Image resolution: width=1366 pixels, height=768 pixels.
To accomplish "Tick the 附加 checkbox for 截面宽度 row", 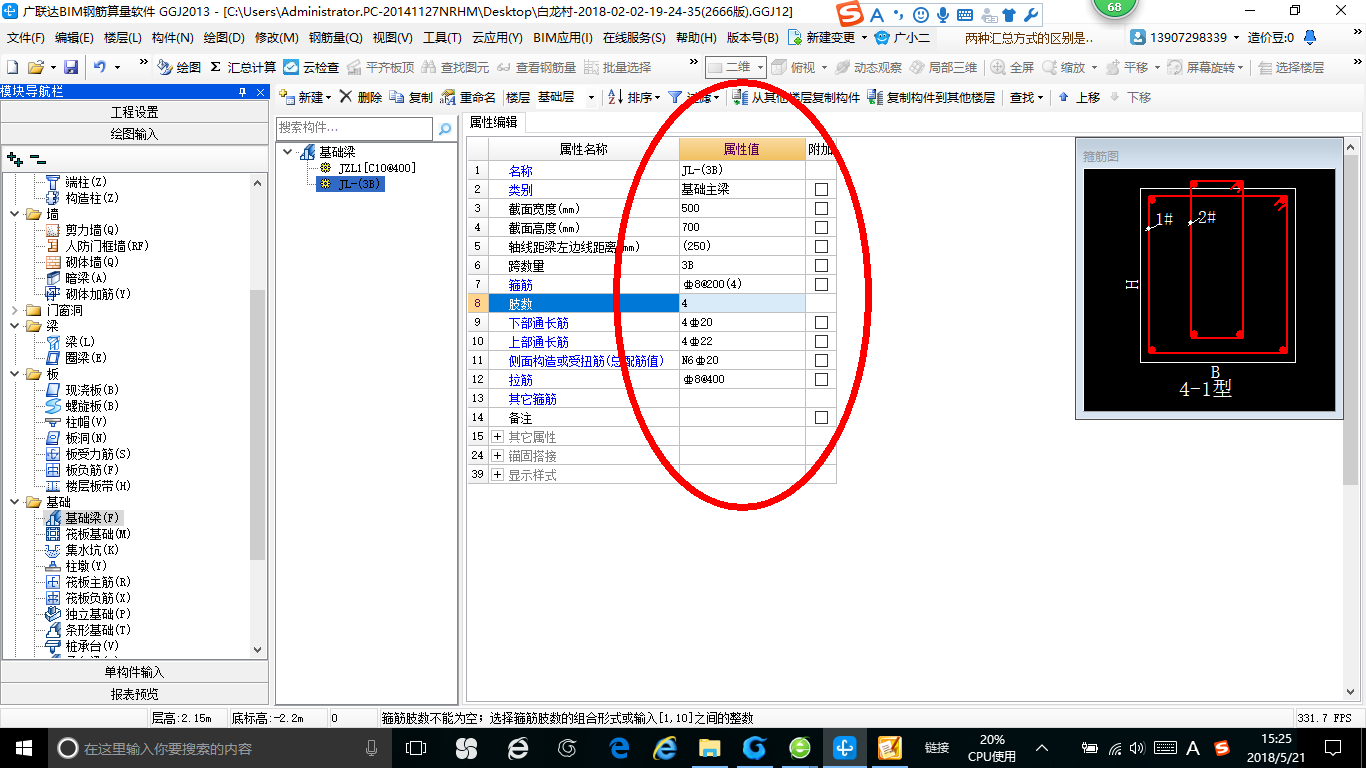I will (x=821, y=208).
